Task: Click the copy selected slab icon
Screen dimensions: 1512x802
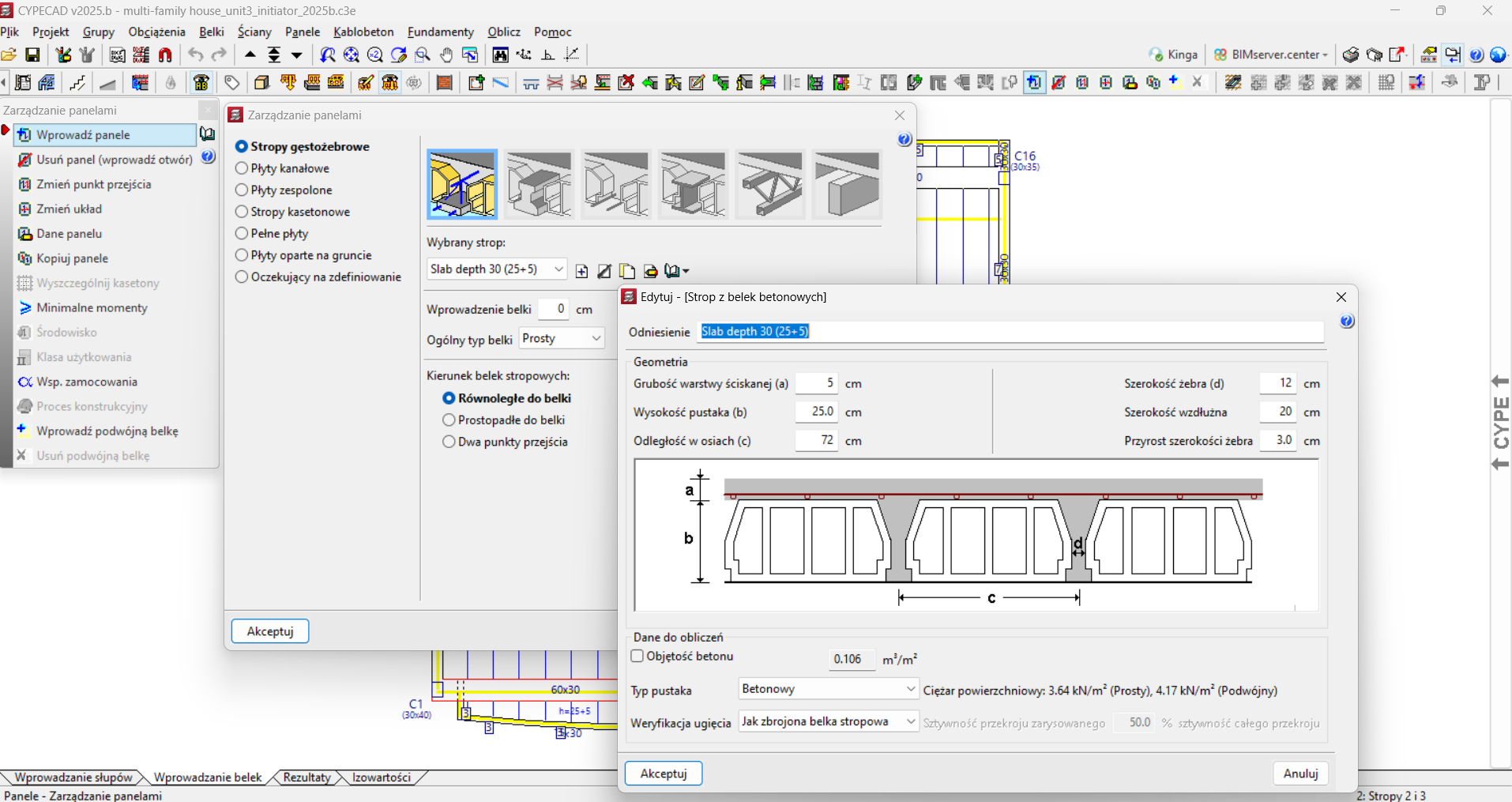Action: pyautogui.click(x=627, y=271)
